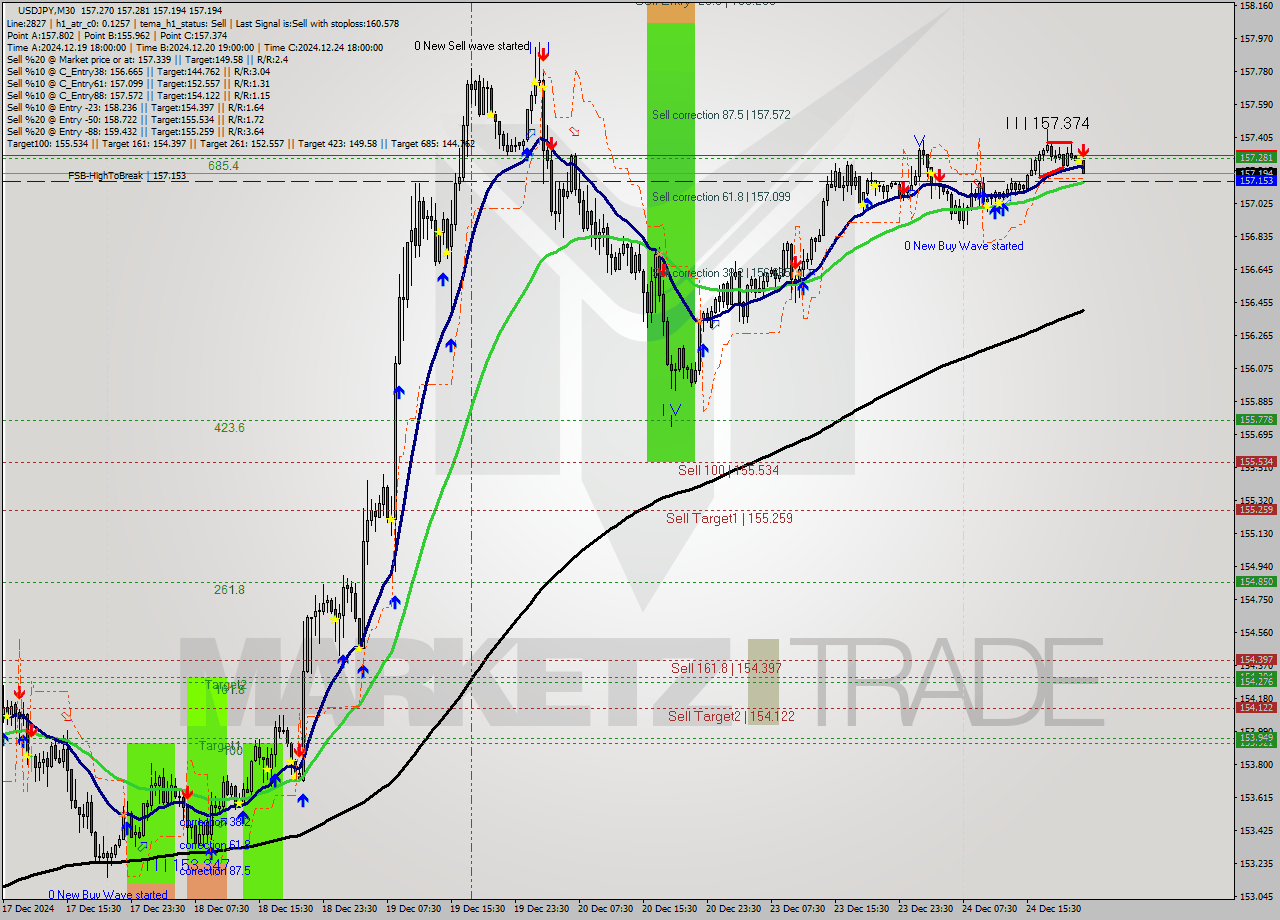Click the 'I I I 153.347' wave label
Image resolution: width=1280 pixels, height=920 pixels.
[188, 863]
